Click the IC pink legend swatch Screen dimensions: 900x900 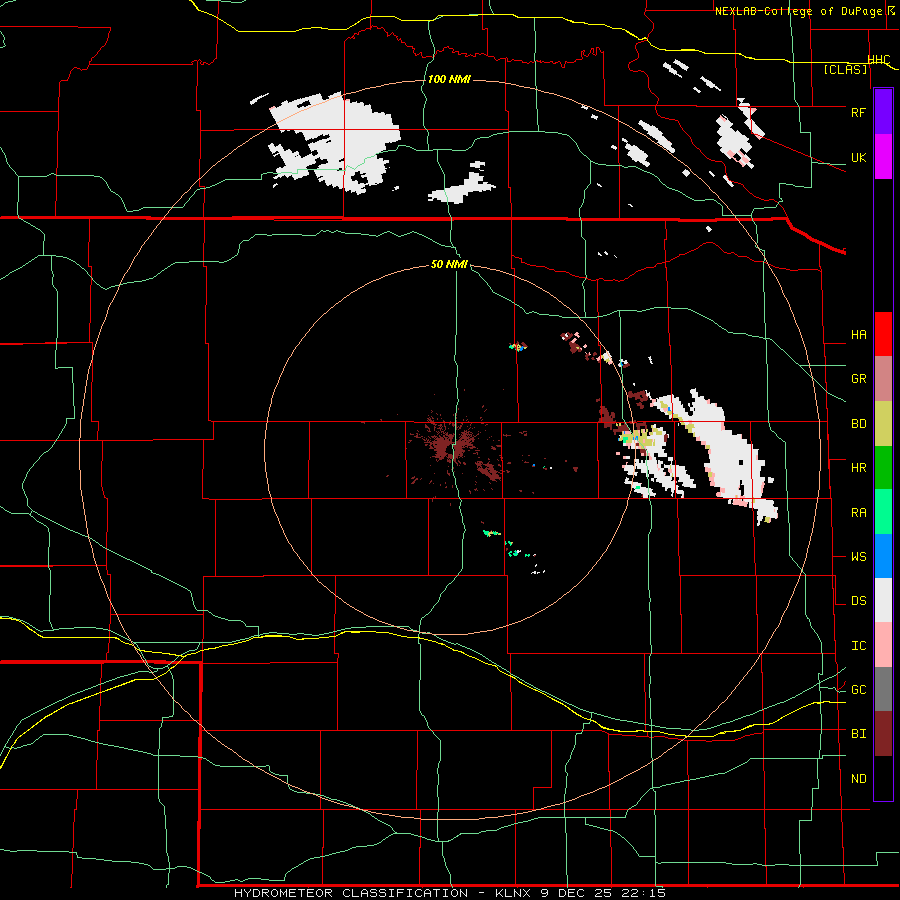pos(883,645)
